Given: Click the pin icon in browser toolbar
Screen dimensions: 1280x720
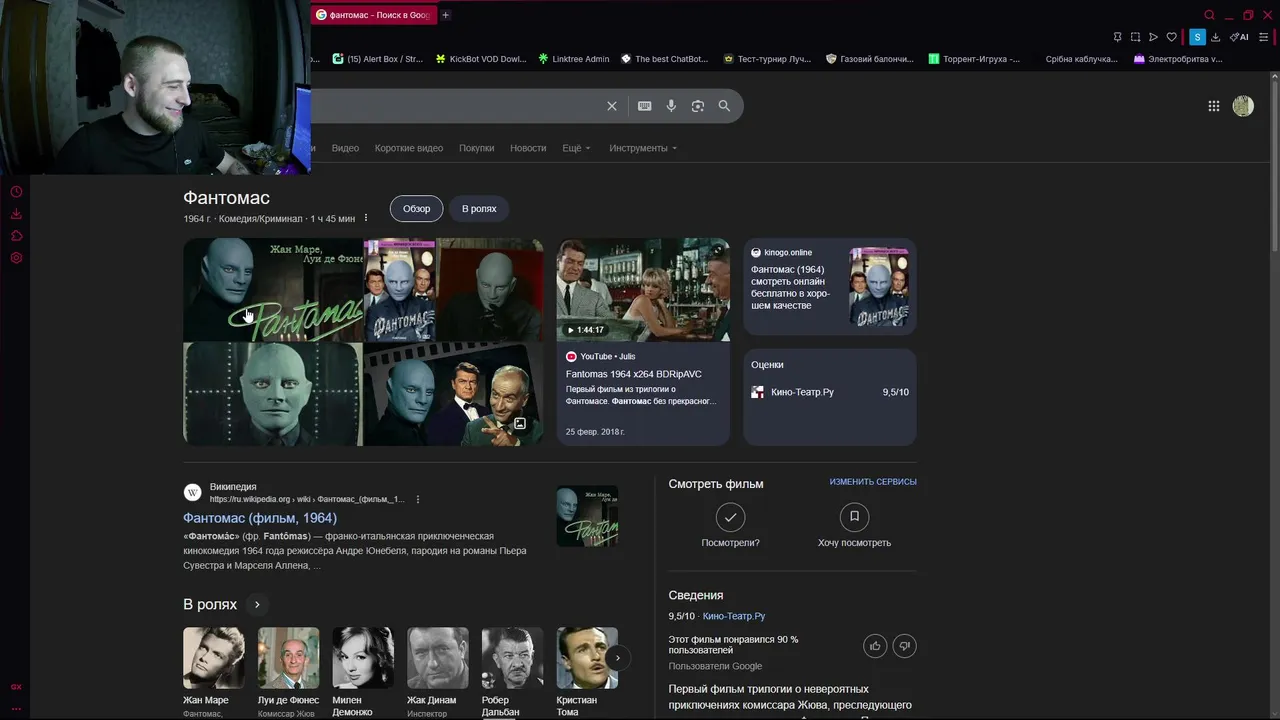Looking at the screenshot, I should 1117,37.
